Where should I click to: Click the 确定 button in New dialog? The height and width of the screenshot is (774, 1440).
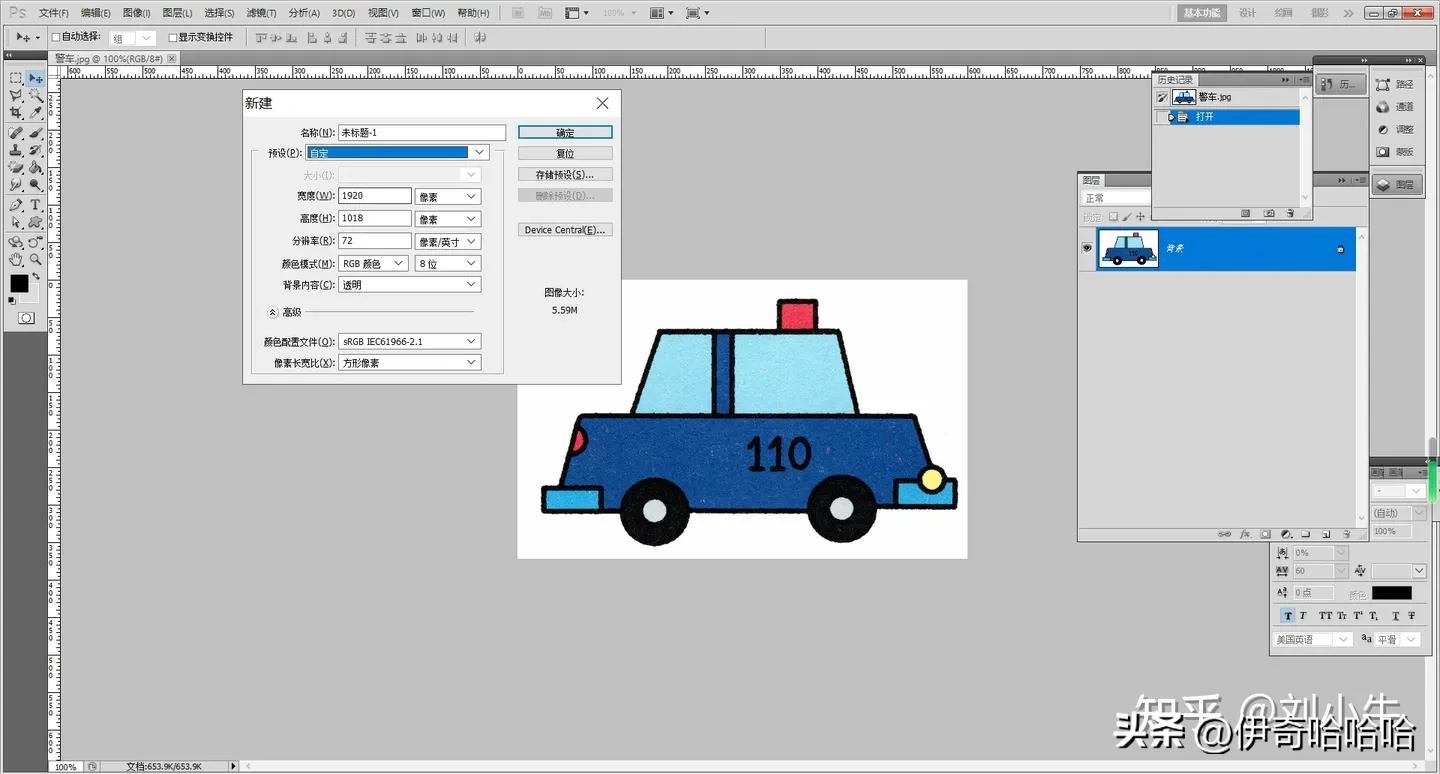point(565,133)
